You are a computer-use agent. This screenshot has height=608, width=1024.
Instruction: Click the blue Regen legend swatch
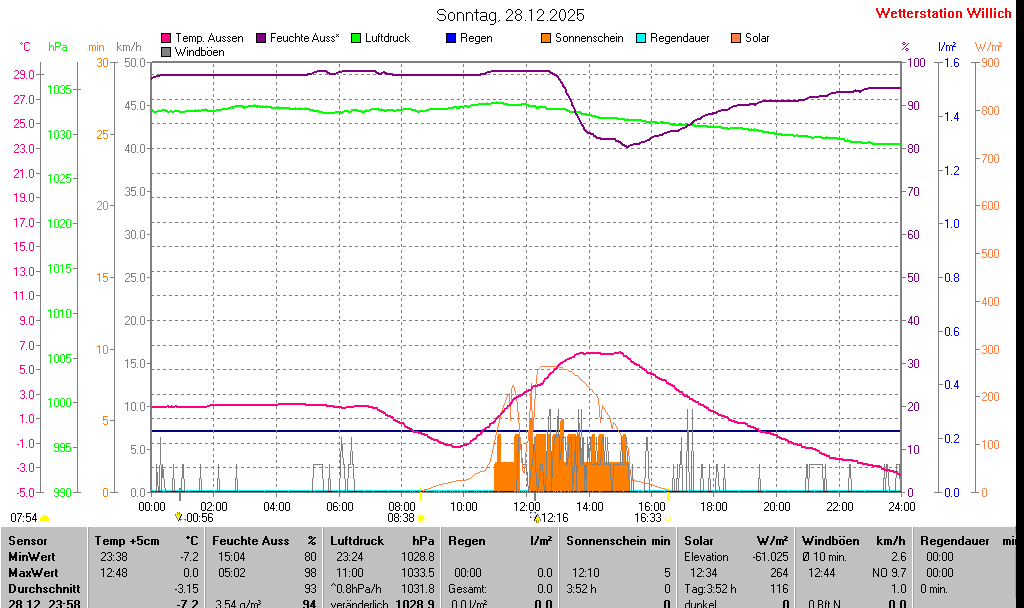(x=450, y=38)
